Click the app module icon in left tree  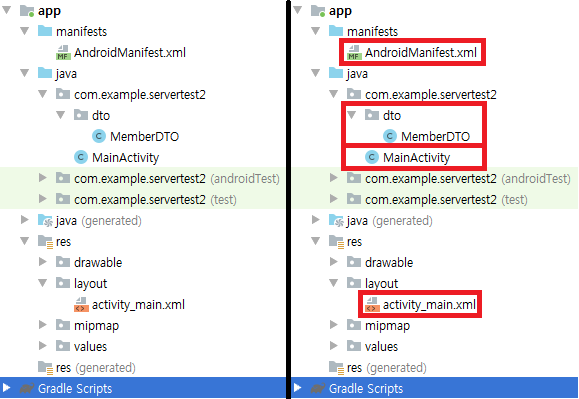[27, 11]
